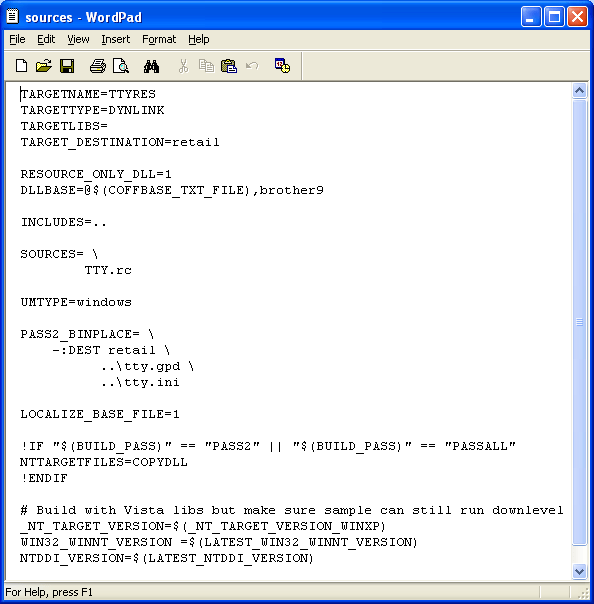Click the _NT_TARGET_VERSION line

(x=203, y=526)
